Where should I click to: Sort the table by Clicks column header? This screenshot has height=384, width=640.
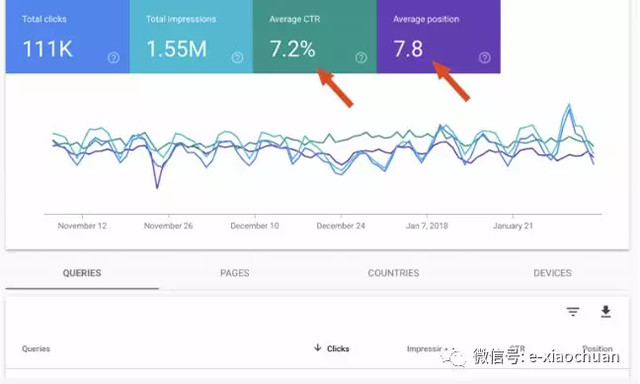pyautogui.click(x=338, y=348)
